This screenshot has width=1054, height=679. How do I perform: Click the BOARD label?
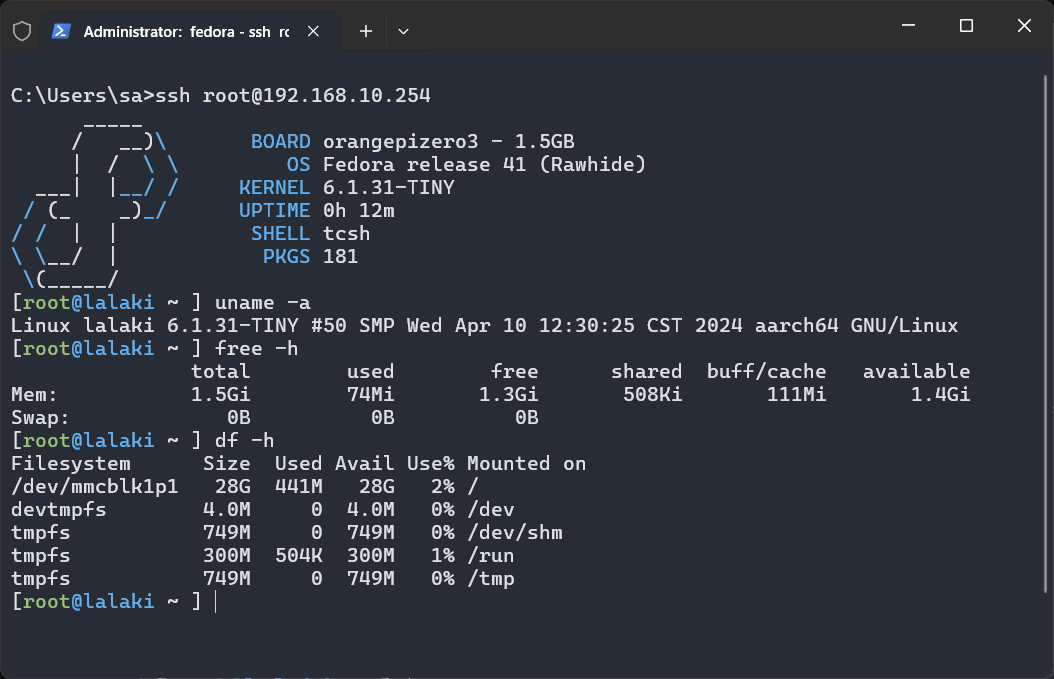(280, 141)
